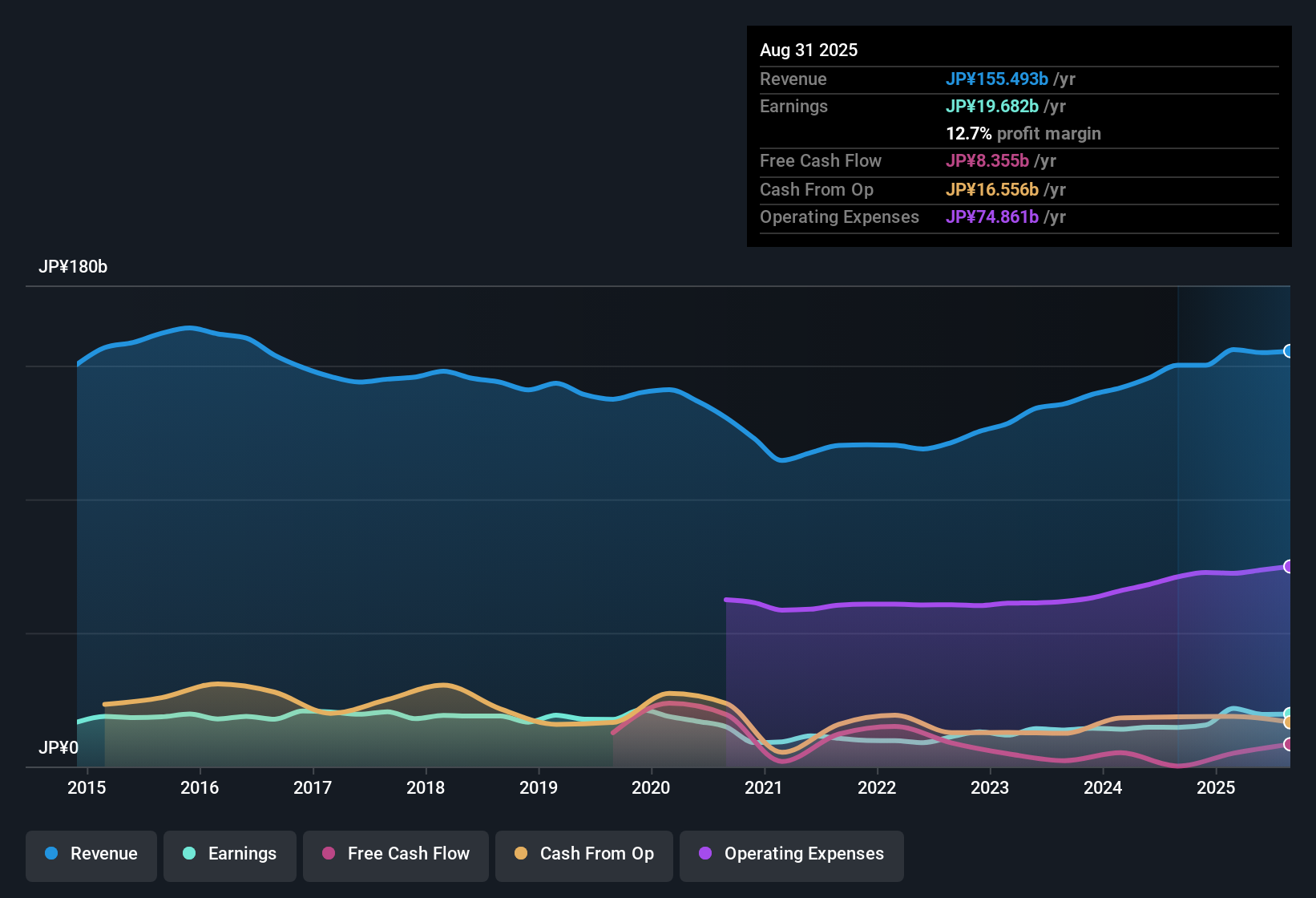Screen dimensions: 1316x898
Task: Toggle the Free Cash Flow series off
Action: click(x=395, y=854)
